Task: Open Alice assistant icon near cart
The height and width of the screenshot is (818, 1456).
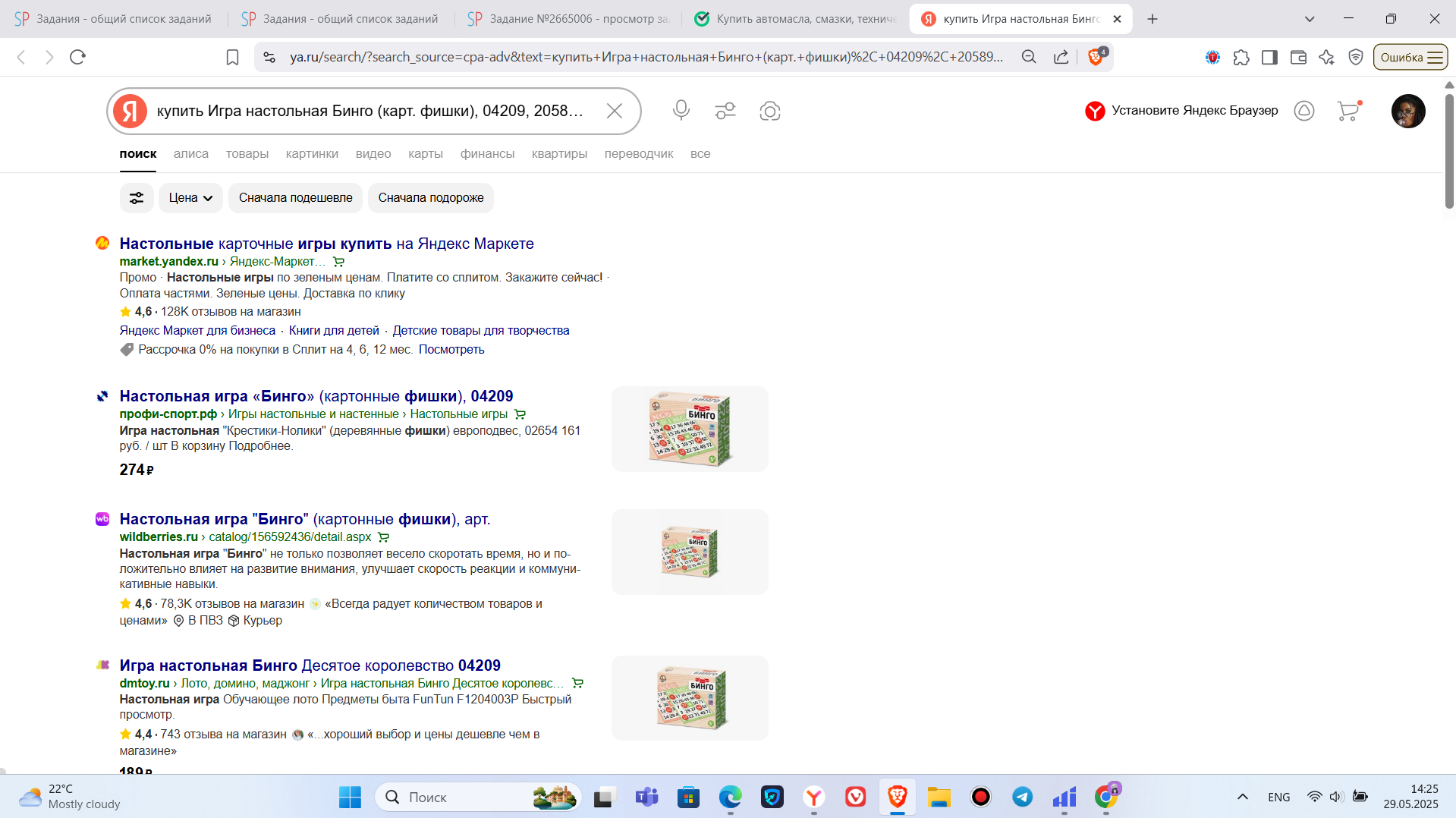Action: pos(1304,111)
